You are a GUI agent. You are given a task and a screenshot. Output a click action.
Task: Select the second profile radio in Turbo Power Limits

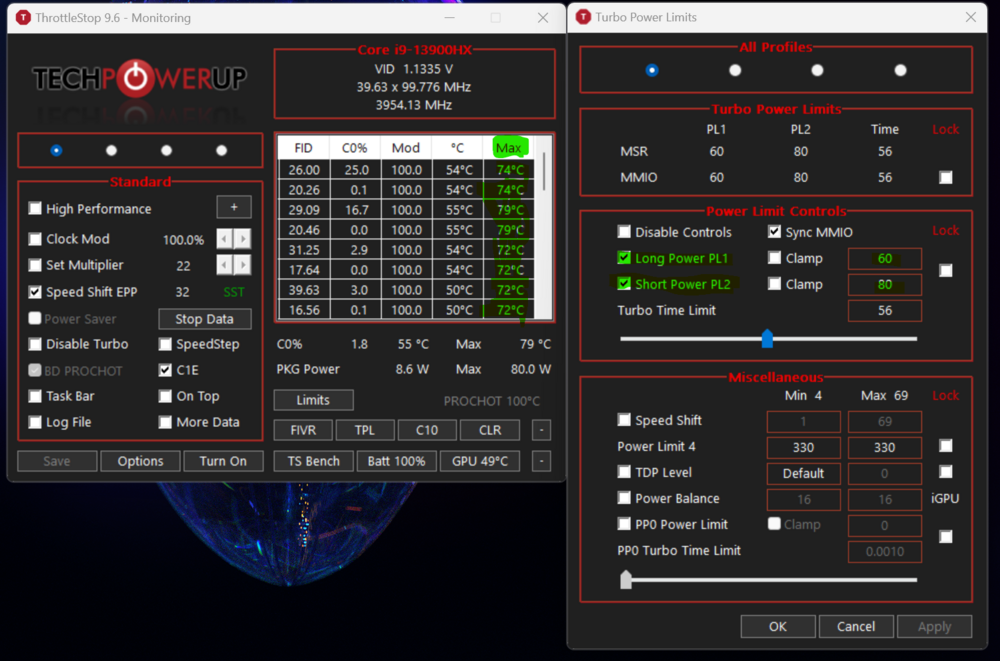tap(735, 70)
